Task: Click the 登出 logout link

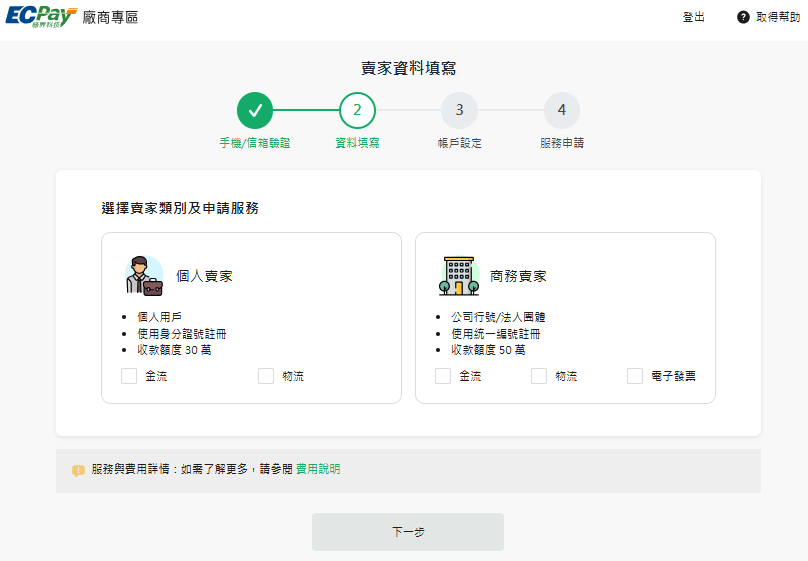Action: coord(693,17)
